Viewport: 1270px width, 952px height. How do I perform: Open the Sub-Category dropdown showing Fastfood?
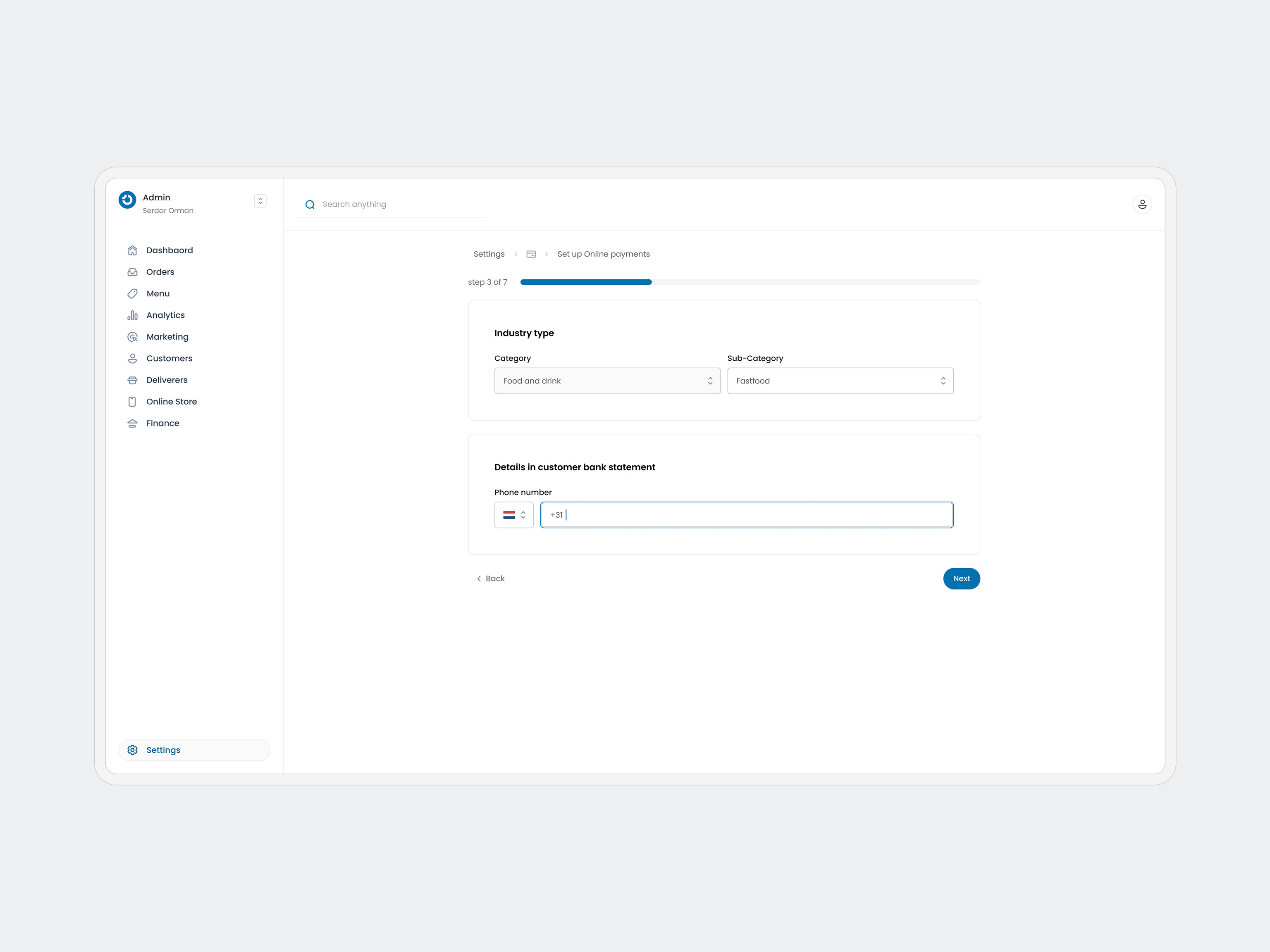(840, 381)
